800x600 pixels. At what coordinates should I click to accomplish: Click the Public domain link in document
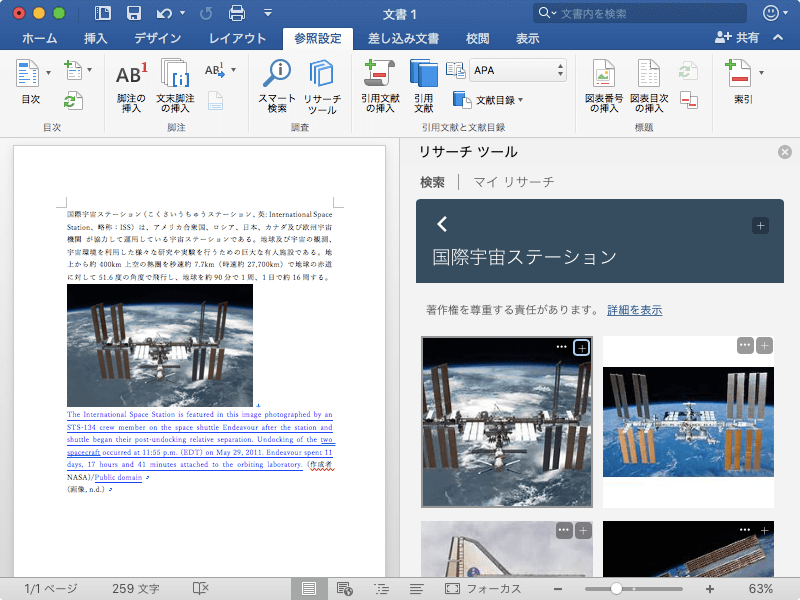coord(118,477)
